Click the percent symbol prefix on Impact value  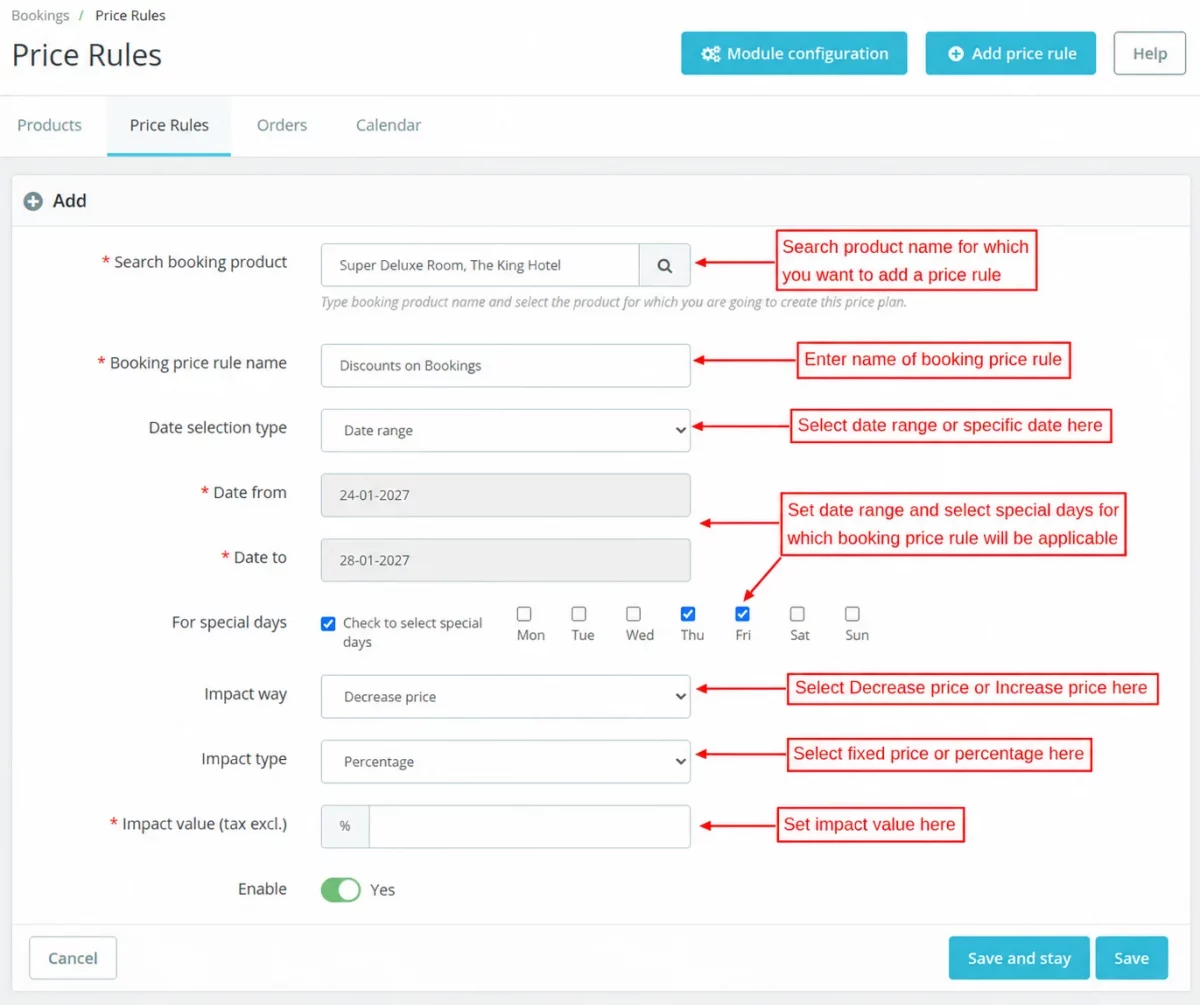pos(345,826)
